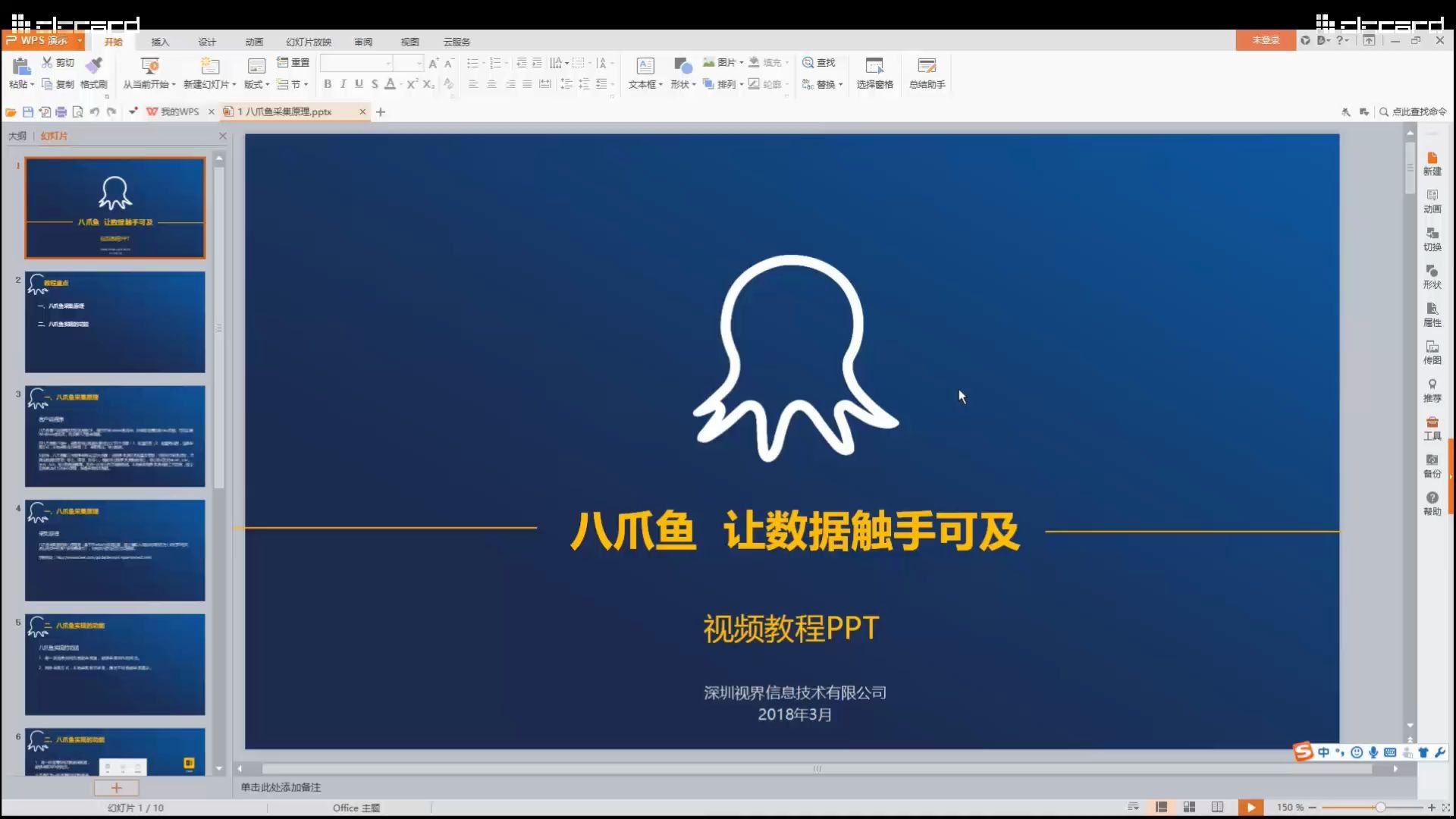Image resolution: width=1456 pixels, height=819 pixels.
Task: Click the Redo arrow icon
Action: click(111, 112)
